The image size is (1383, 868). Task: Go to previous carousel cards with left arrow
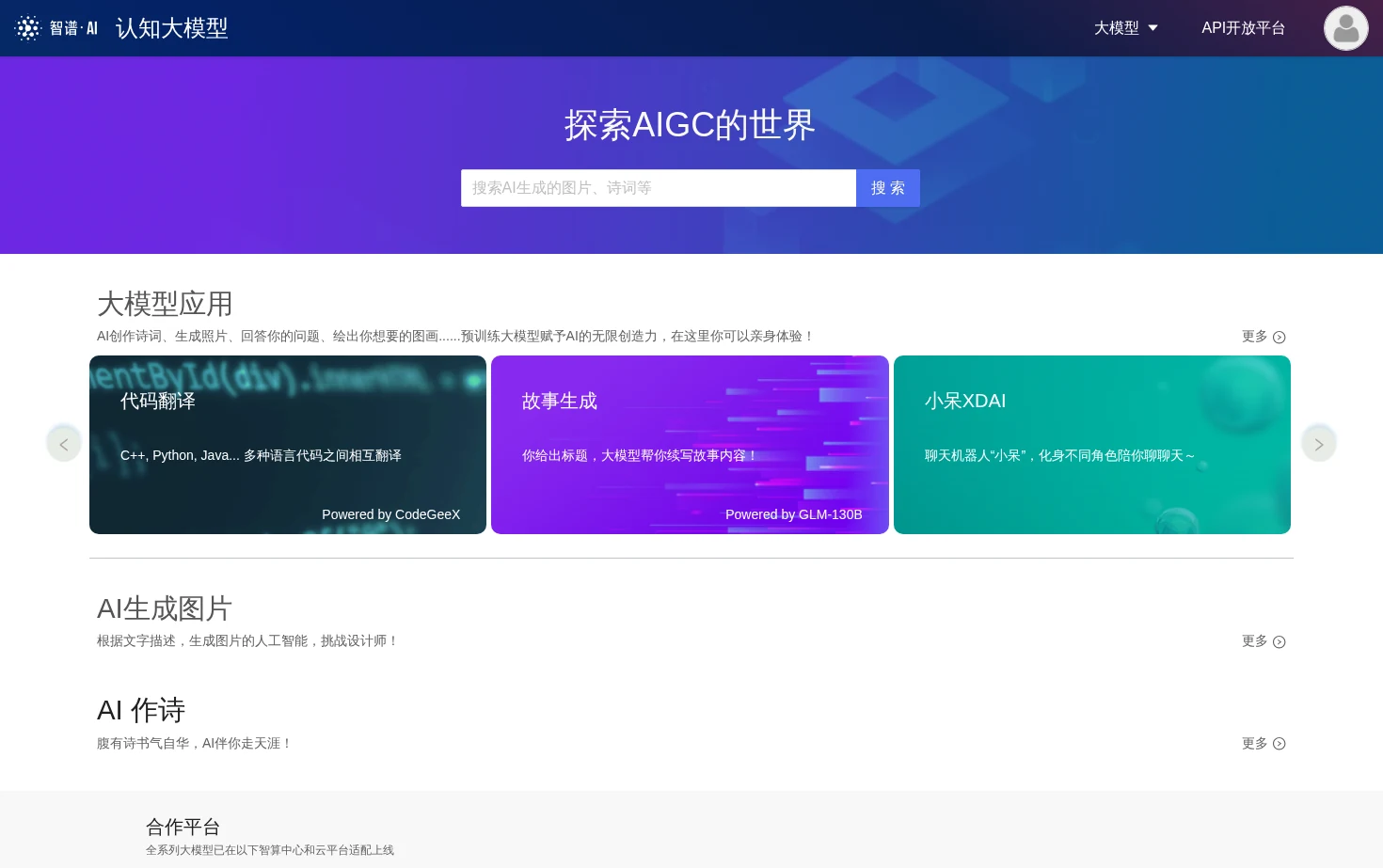coord(64,443)
